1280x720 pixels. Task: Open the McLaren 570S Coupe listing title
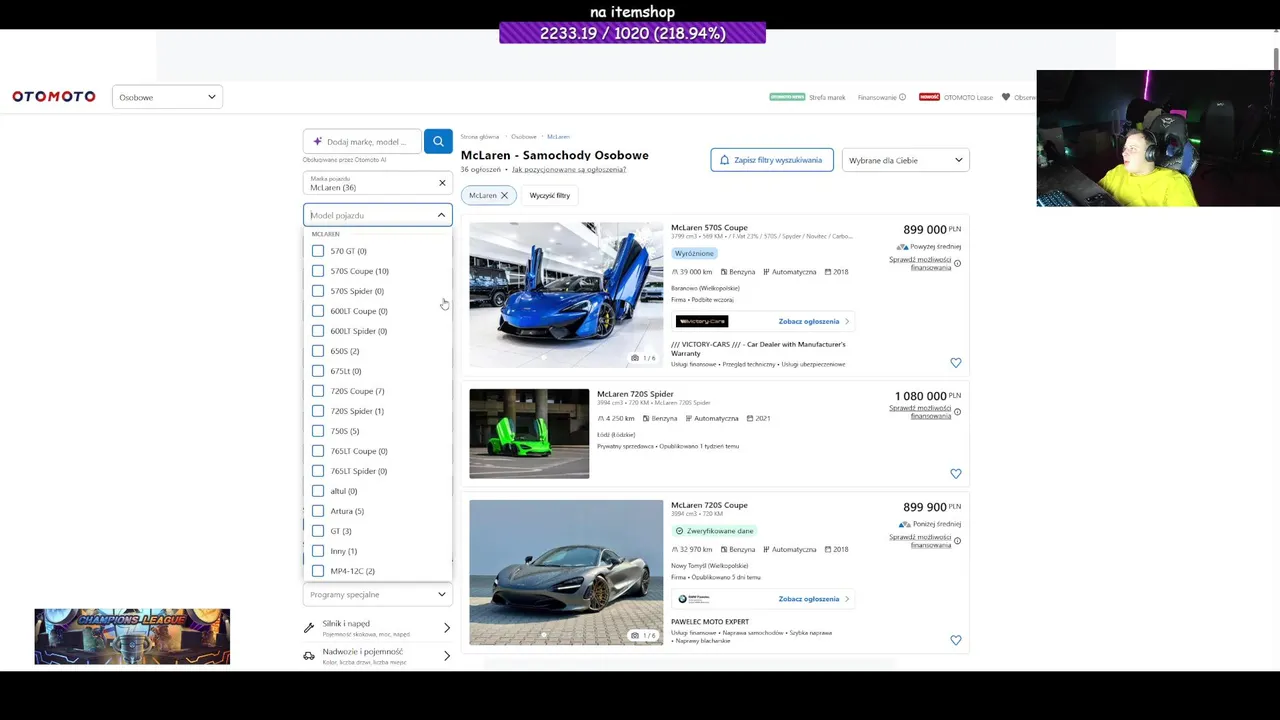tap(709, 228)
